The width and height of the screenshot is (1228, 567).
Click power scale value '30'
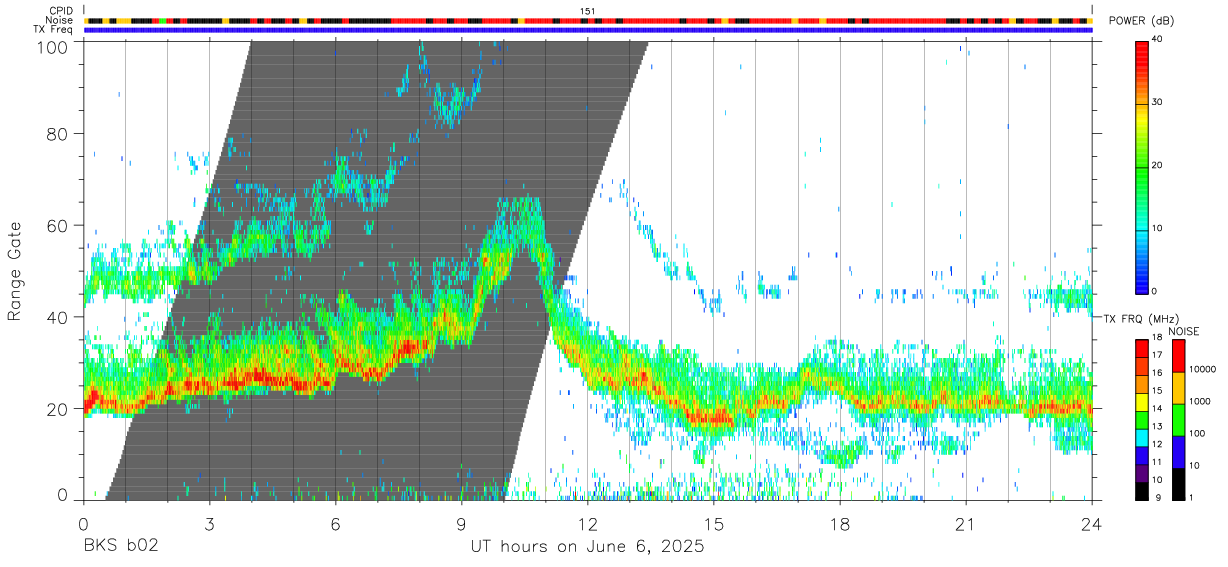click(x=1157, y=102)
